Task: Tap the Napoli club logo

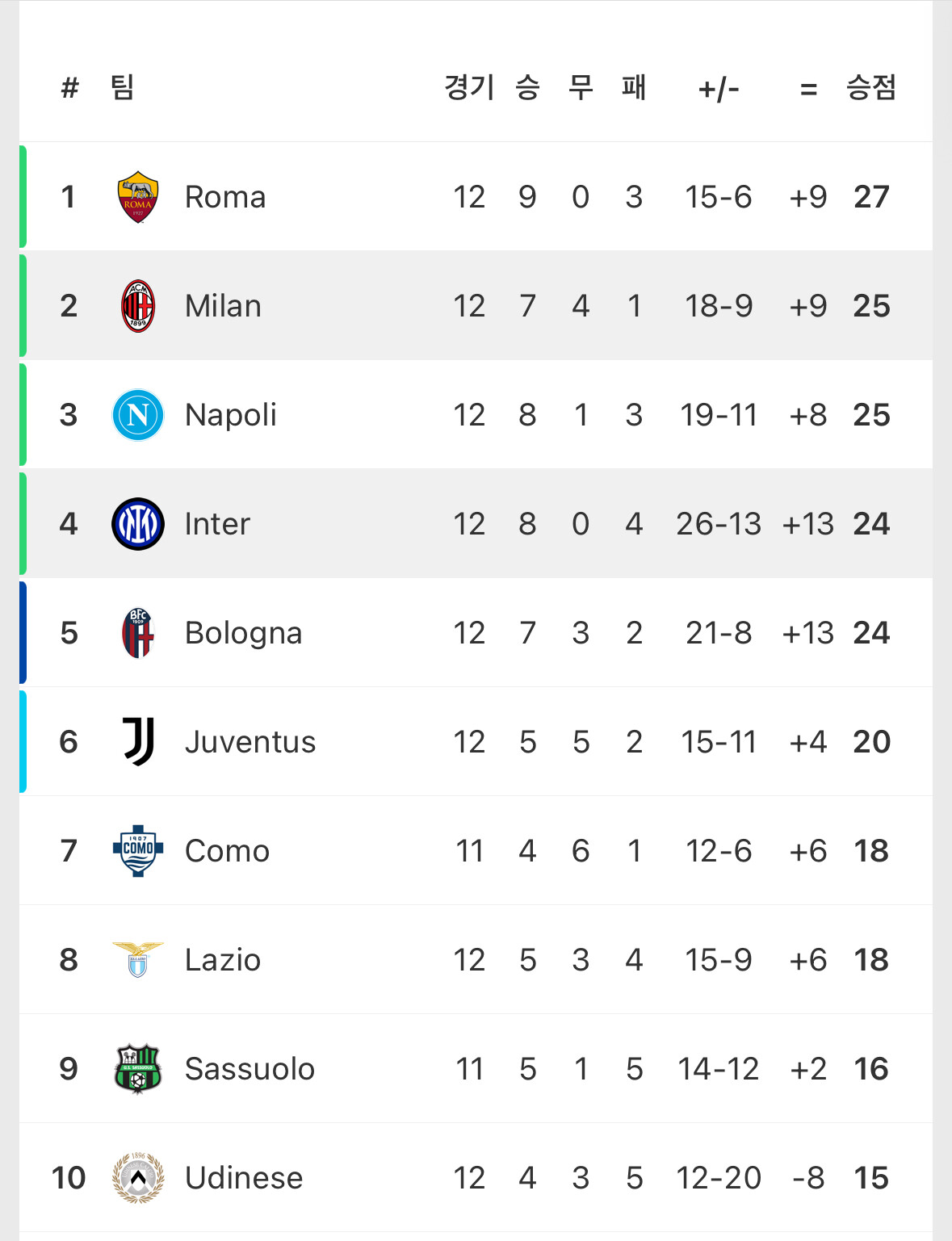Action: 138,415
